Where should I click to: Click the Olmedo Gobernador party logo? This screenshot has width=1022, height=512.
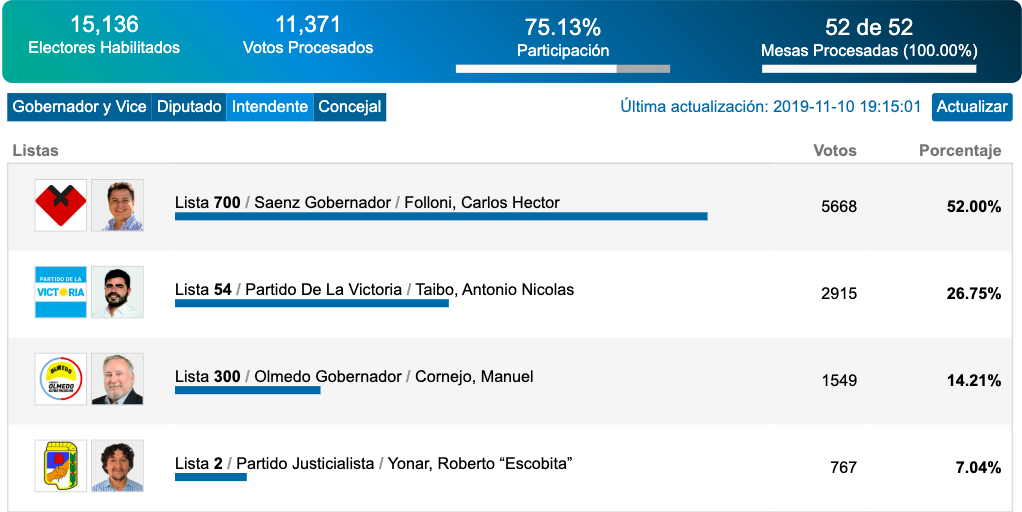[x=61, y=379]
